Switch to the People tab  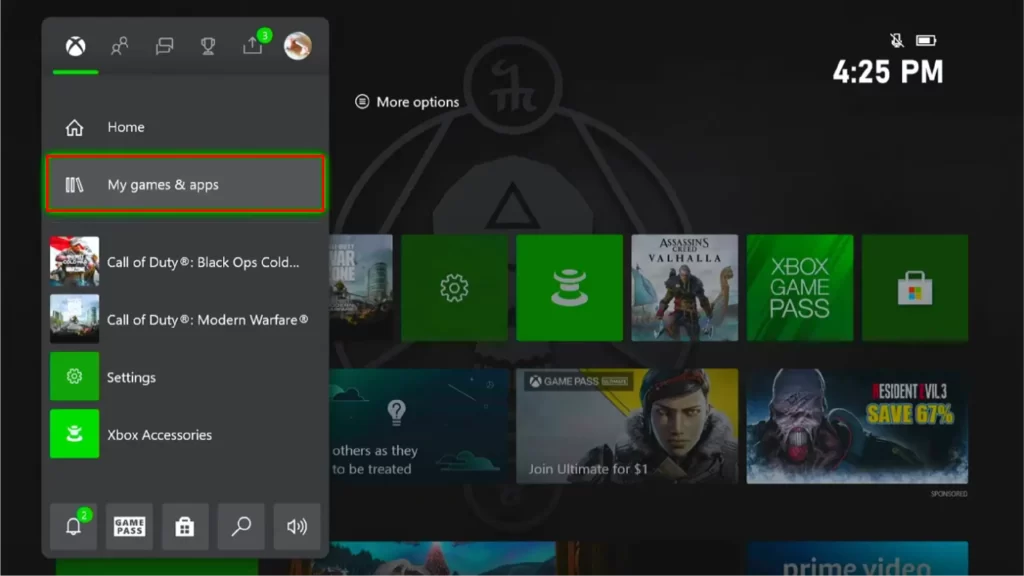pos(120,46)
